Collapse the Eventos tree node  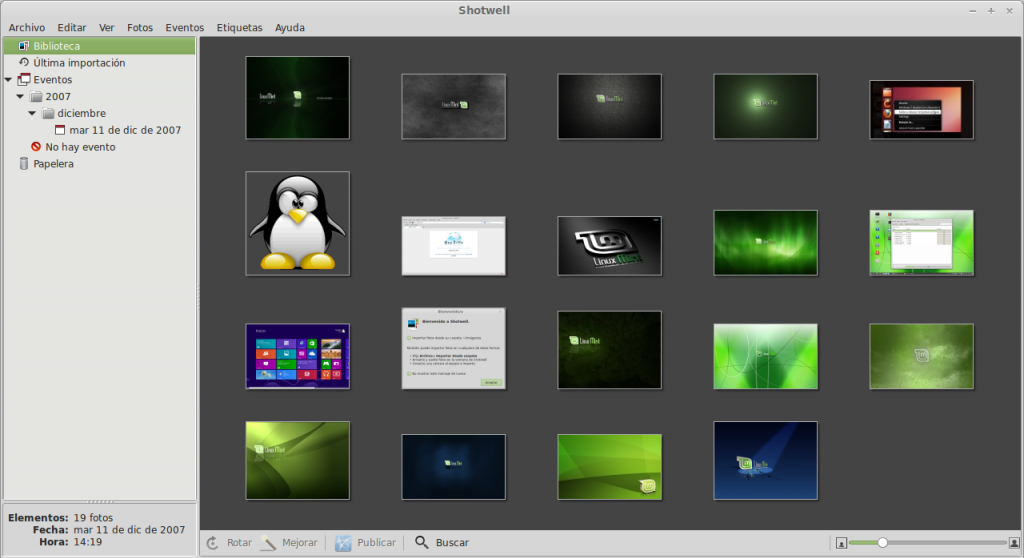[x=8, y=80]
